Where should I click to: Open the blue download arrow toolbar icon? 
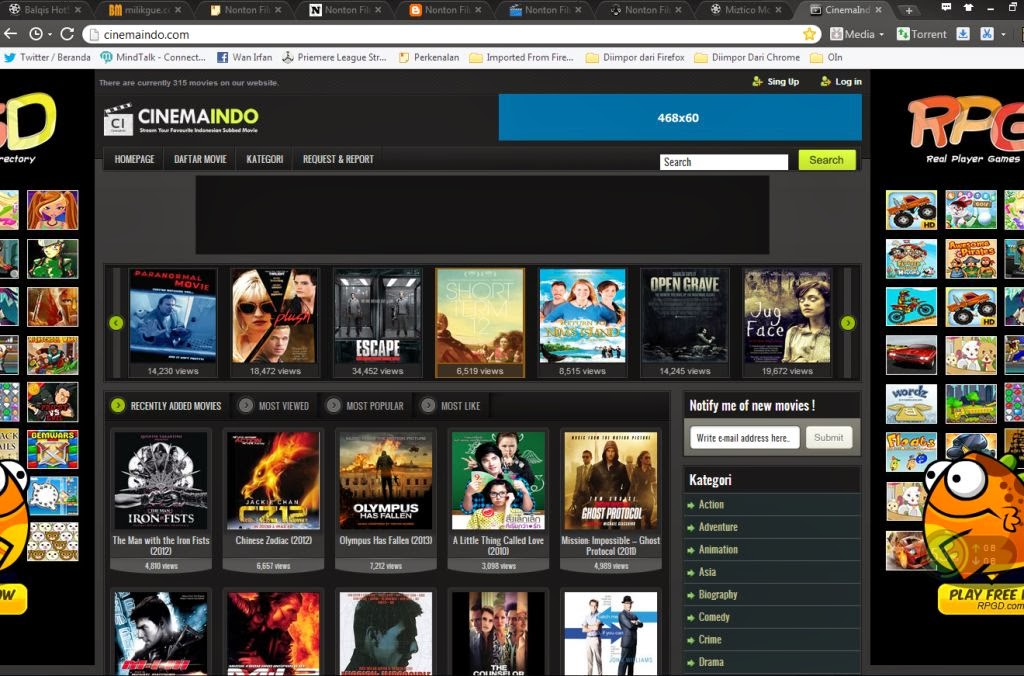[963, 34]
